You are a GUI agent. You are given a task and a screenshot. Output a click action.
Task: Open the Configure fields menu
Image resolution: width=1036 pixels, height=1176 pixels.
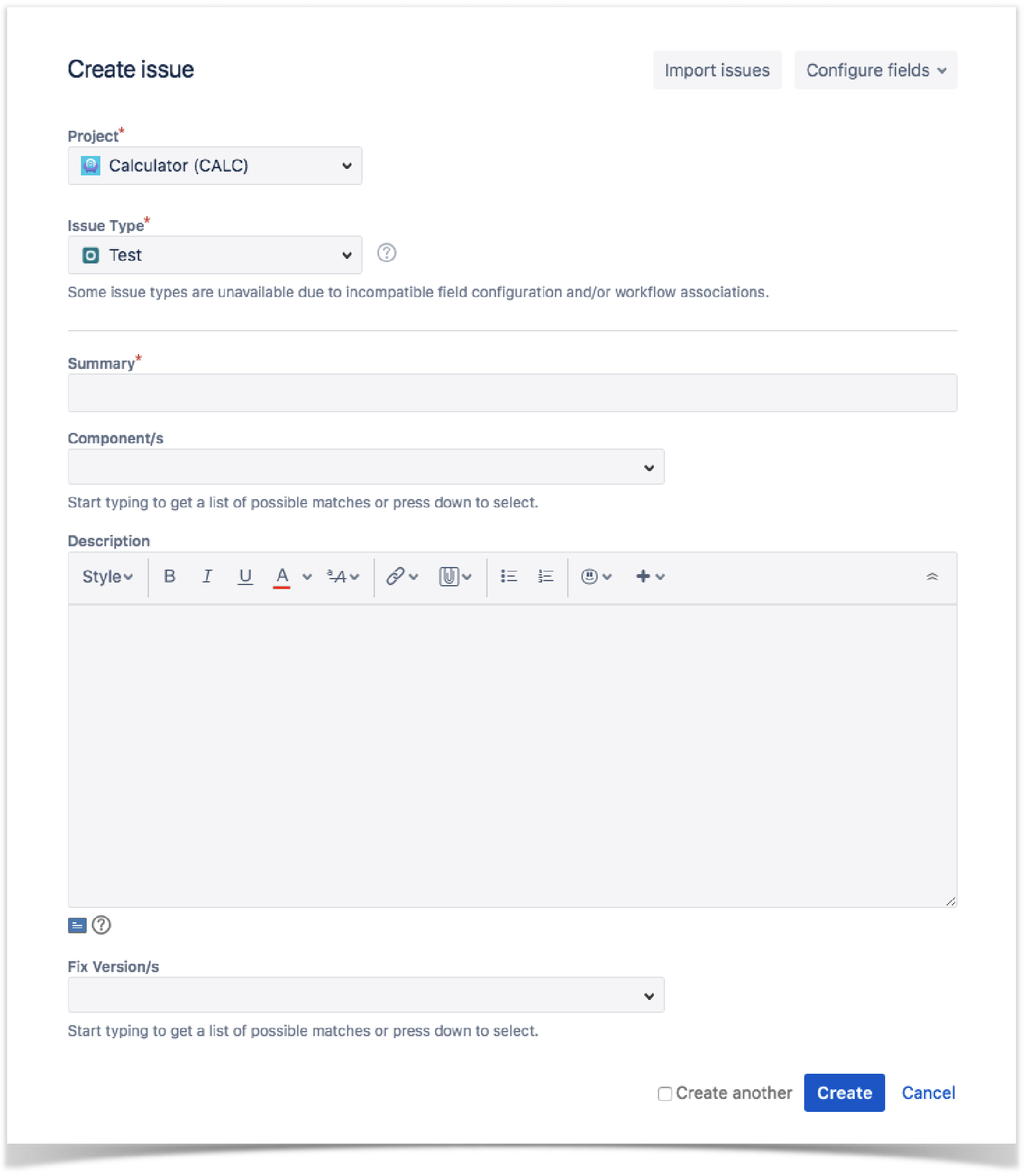875,70
